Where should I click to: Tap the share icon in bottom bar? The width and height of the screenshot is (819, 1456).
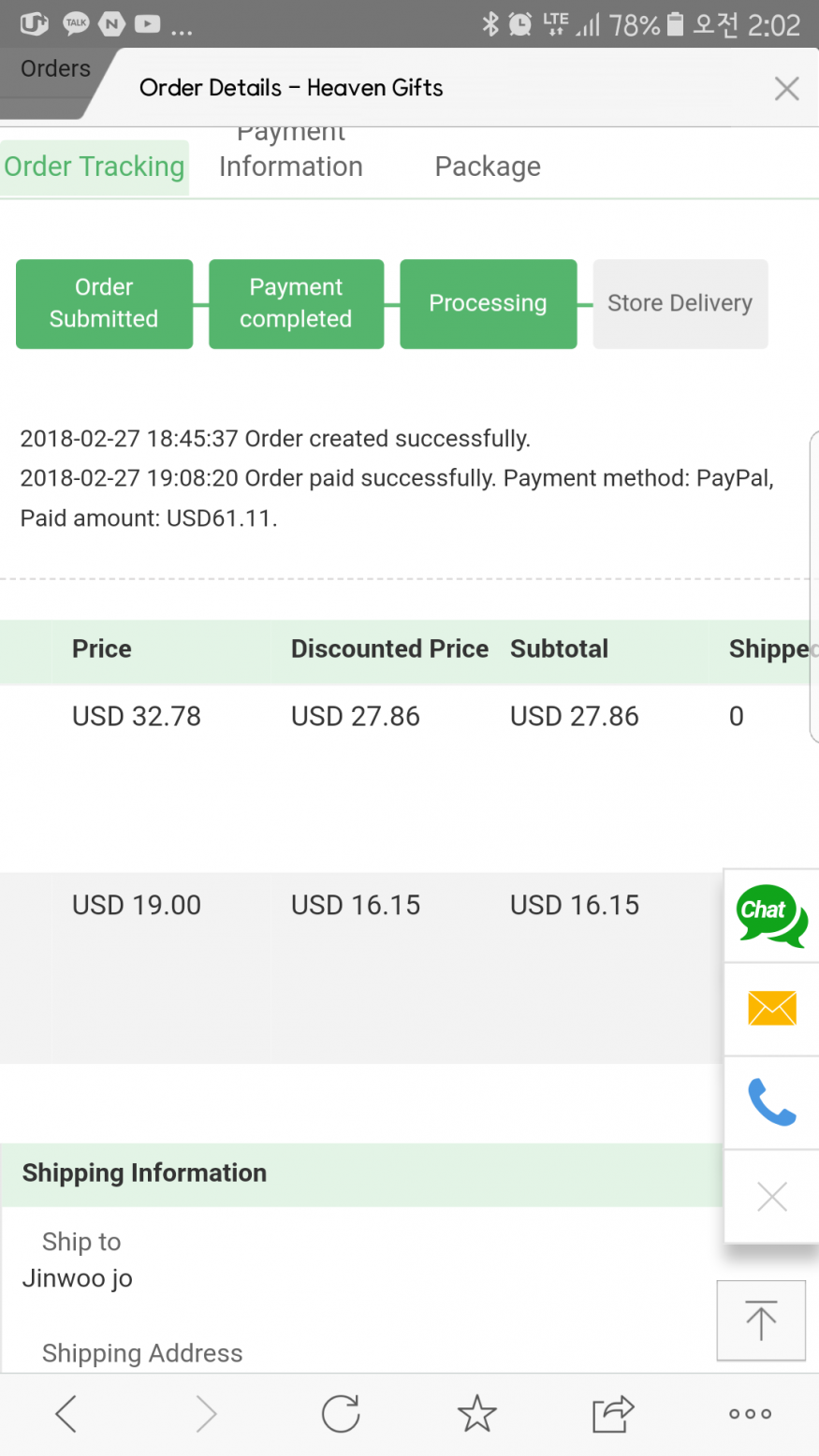pos(613,1414)
